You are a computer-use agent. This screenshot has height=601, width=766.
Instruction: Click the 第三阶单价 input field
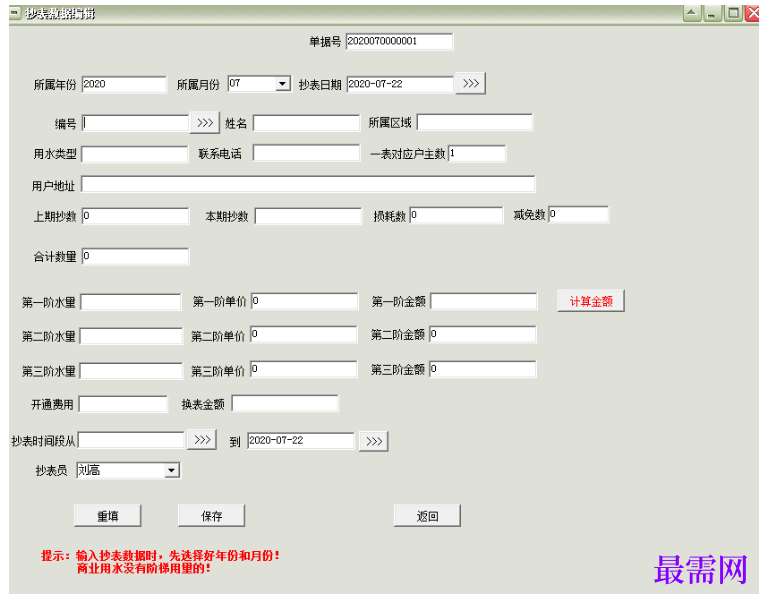coord(304,369)
